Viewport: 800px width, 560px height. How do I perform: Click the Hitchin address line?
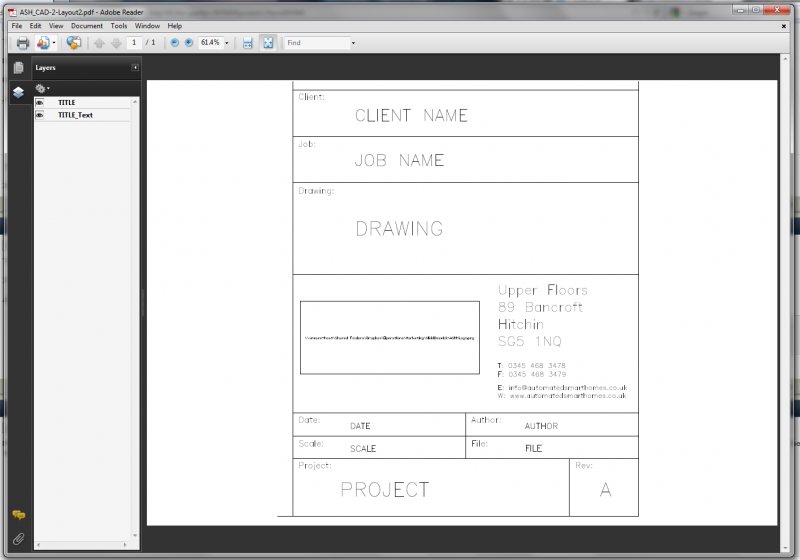pos(520,324)
